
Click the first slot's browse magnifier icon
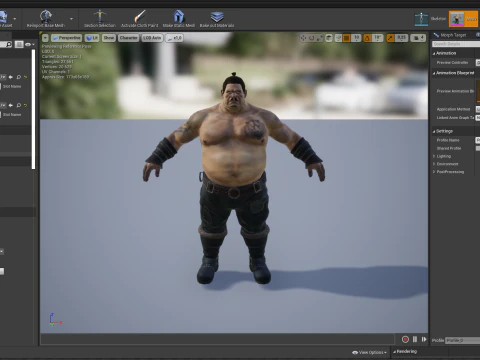19,77
